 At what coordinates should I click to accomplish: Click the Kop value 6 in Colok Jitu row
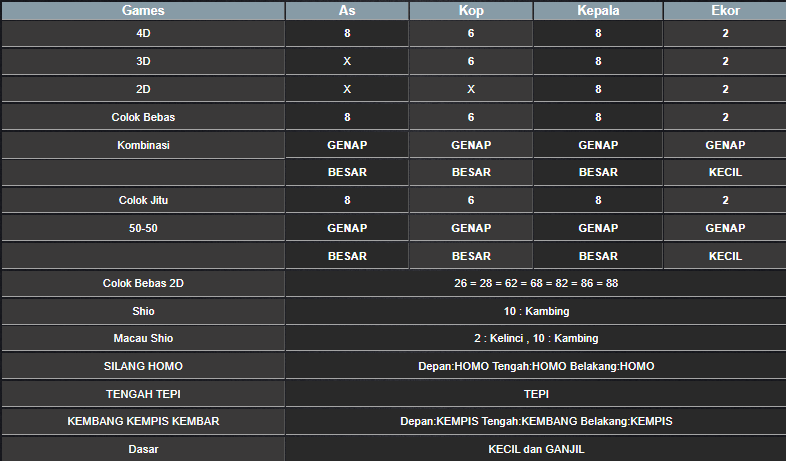click(471, 200)
